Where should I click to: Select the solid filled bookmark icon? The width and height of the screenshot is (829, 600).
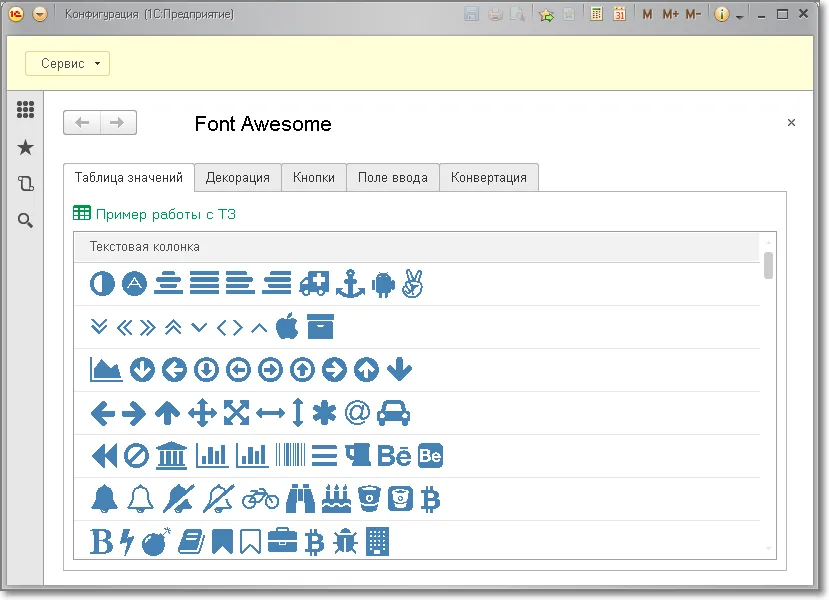(222, 542)
